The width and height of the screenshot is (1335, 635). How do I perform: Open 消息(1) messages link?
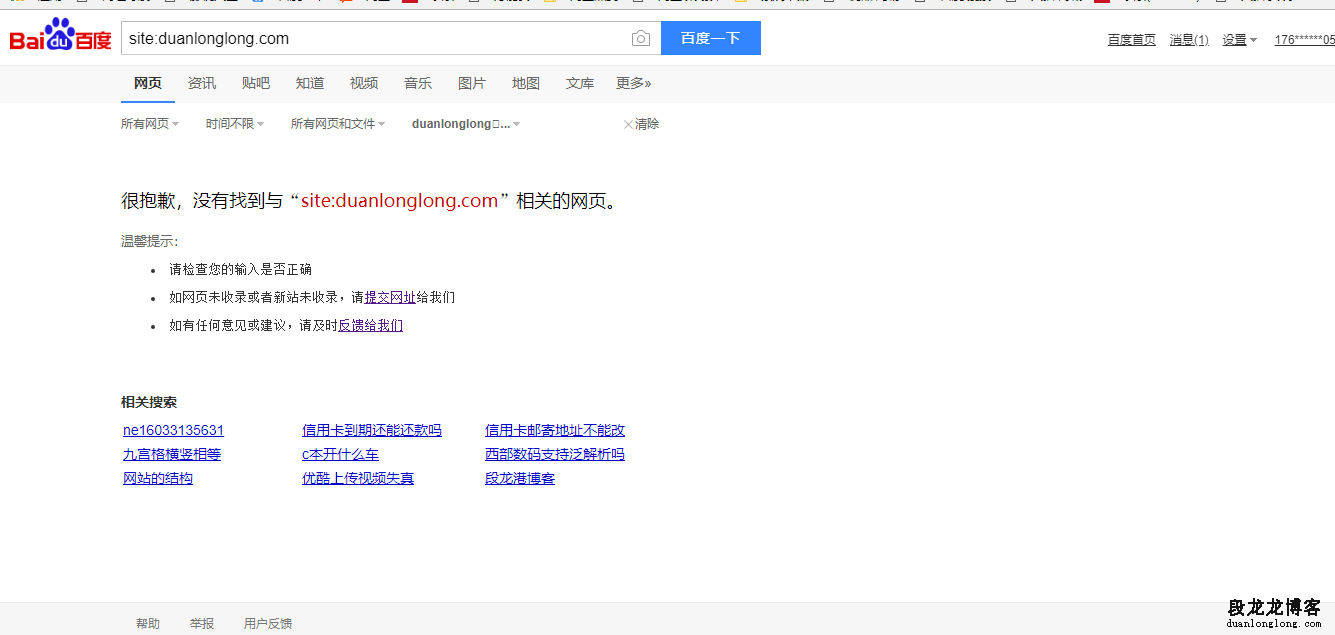pos(1189,40)
